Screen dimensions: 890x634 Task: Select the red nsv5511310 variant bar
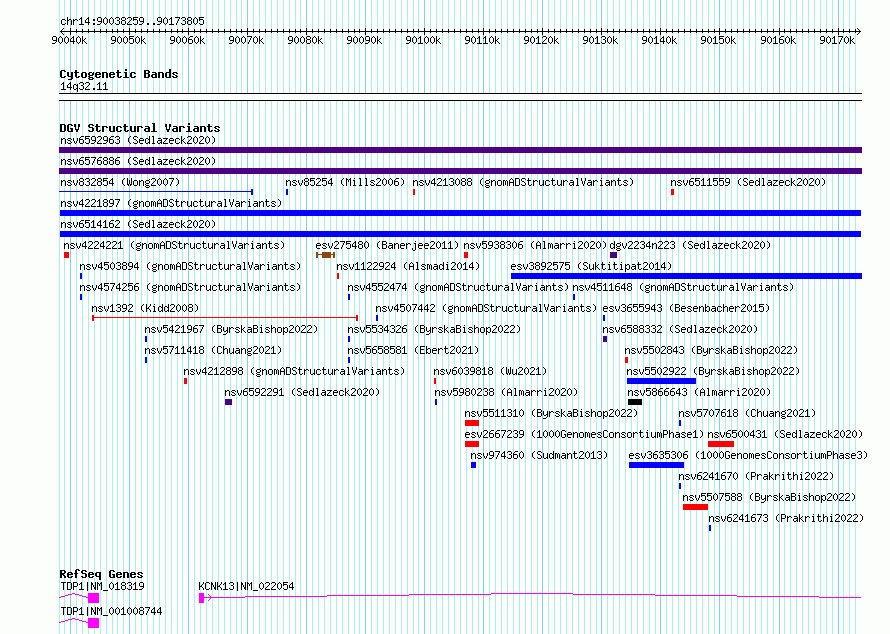[x=472, y=423]
